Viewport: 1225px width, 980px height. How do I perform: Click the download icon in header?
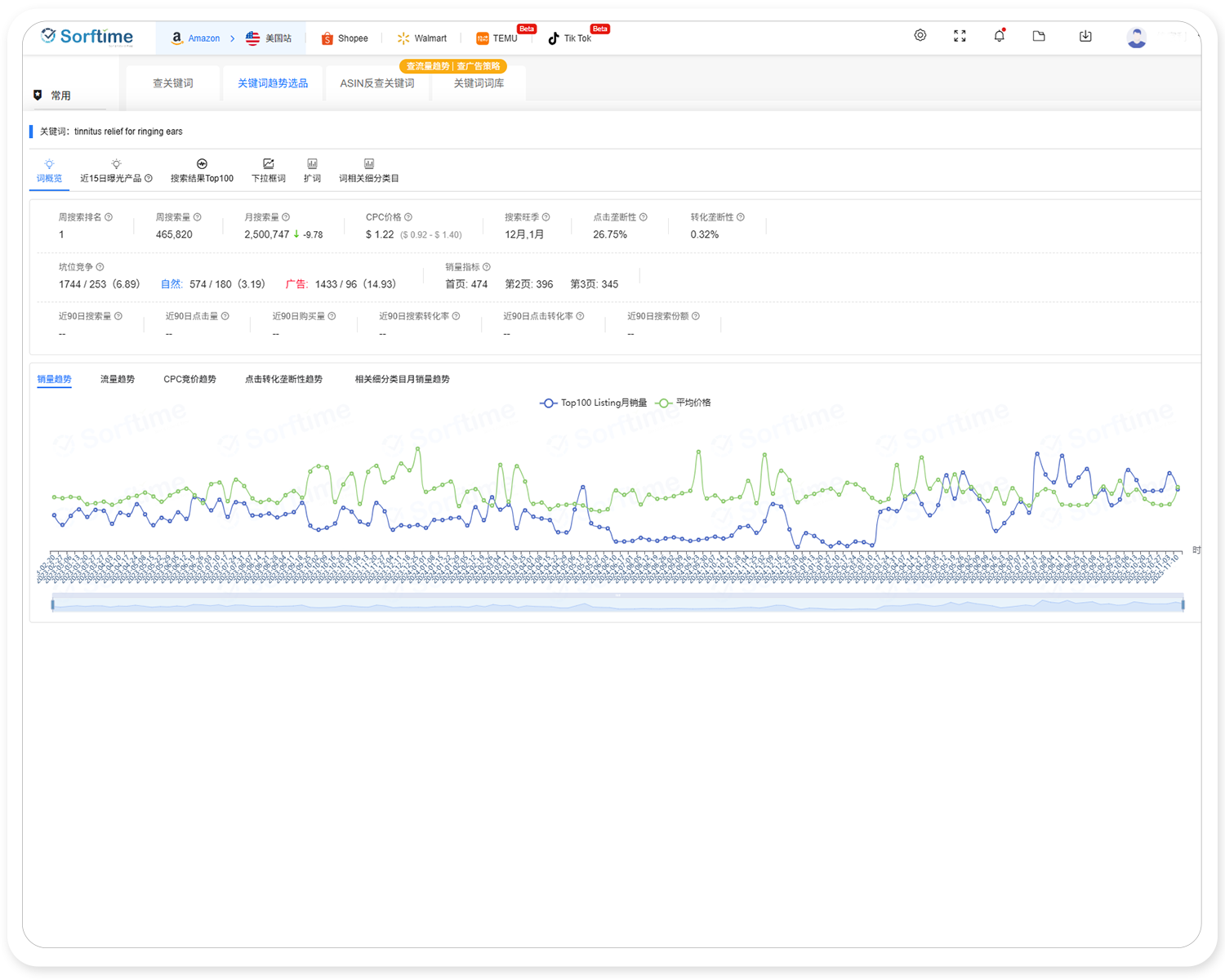[1085, 36]
